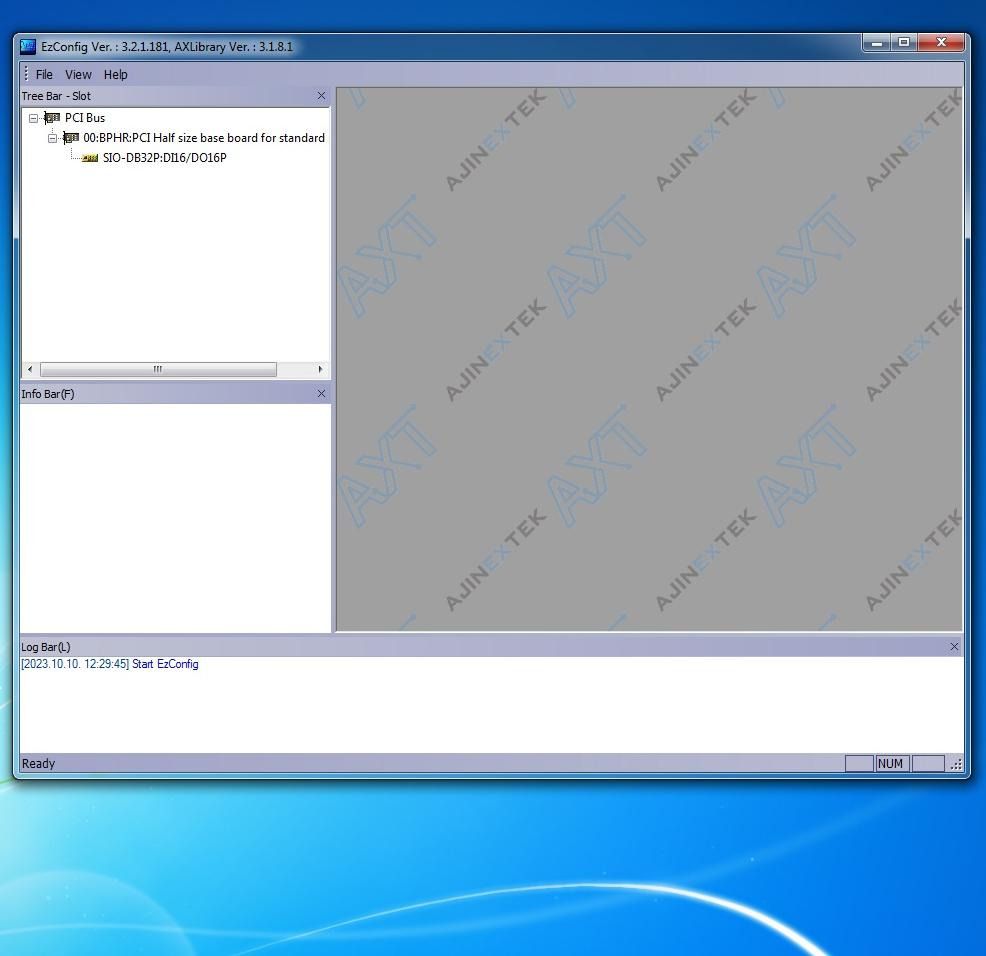Open the View menu
986x956 pixels.
78,75
